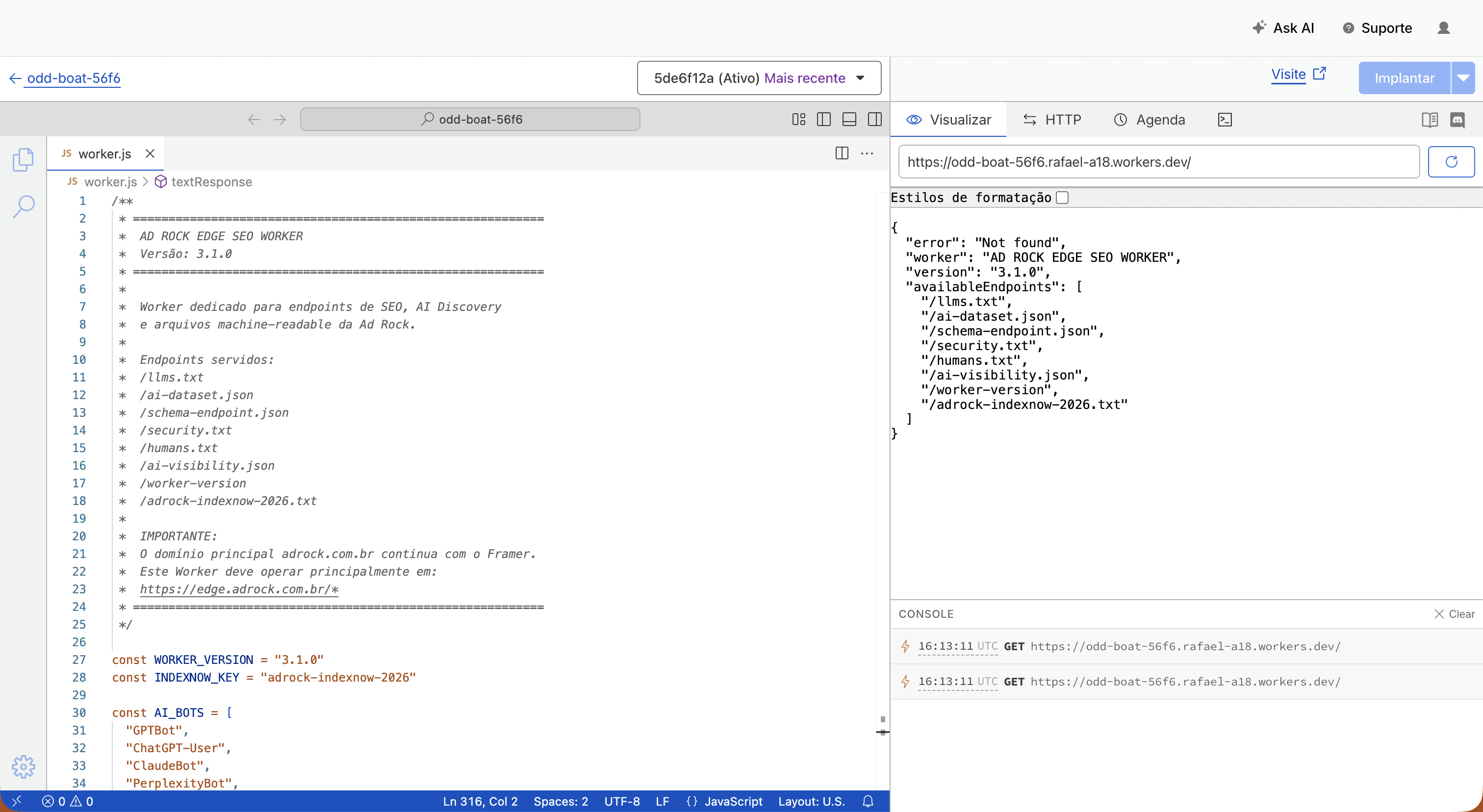The image size is (1483, 812).
Task: Follow the https://edge.adrock.com.br/* link in code
Action: tap(239, 589)
